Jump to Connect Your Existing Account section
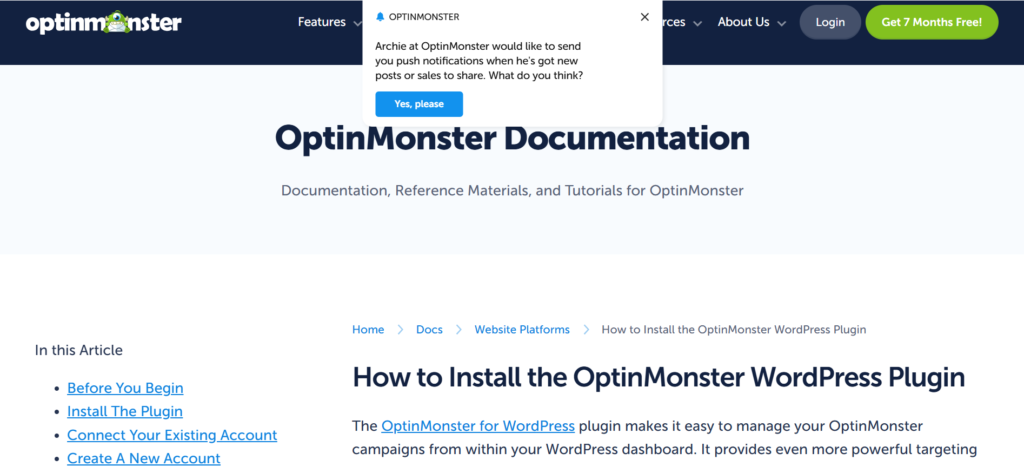This screenshot has width=1024, height=466. coord(172,435)
